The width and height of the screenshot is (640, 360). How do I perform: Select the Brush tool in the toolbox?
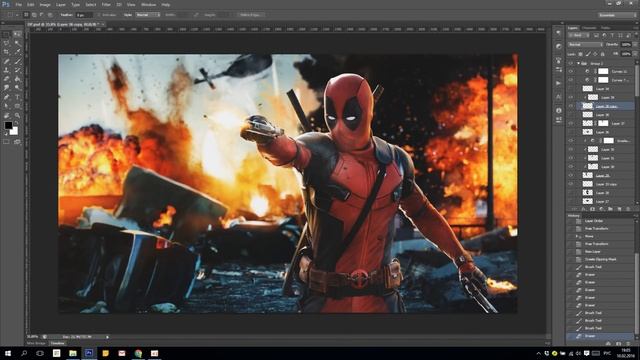pyautogui.click(x=17, y=61)
